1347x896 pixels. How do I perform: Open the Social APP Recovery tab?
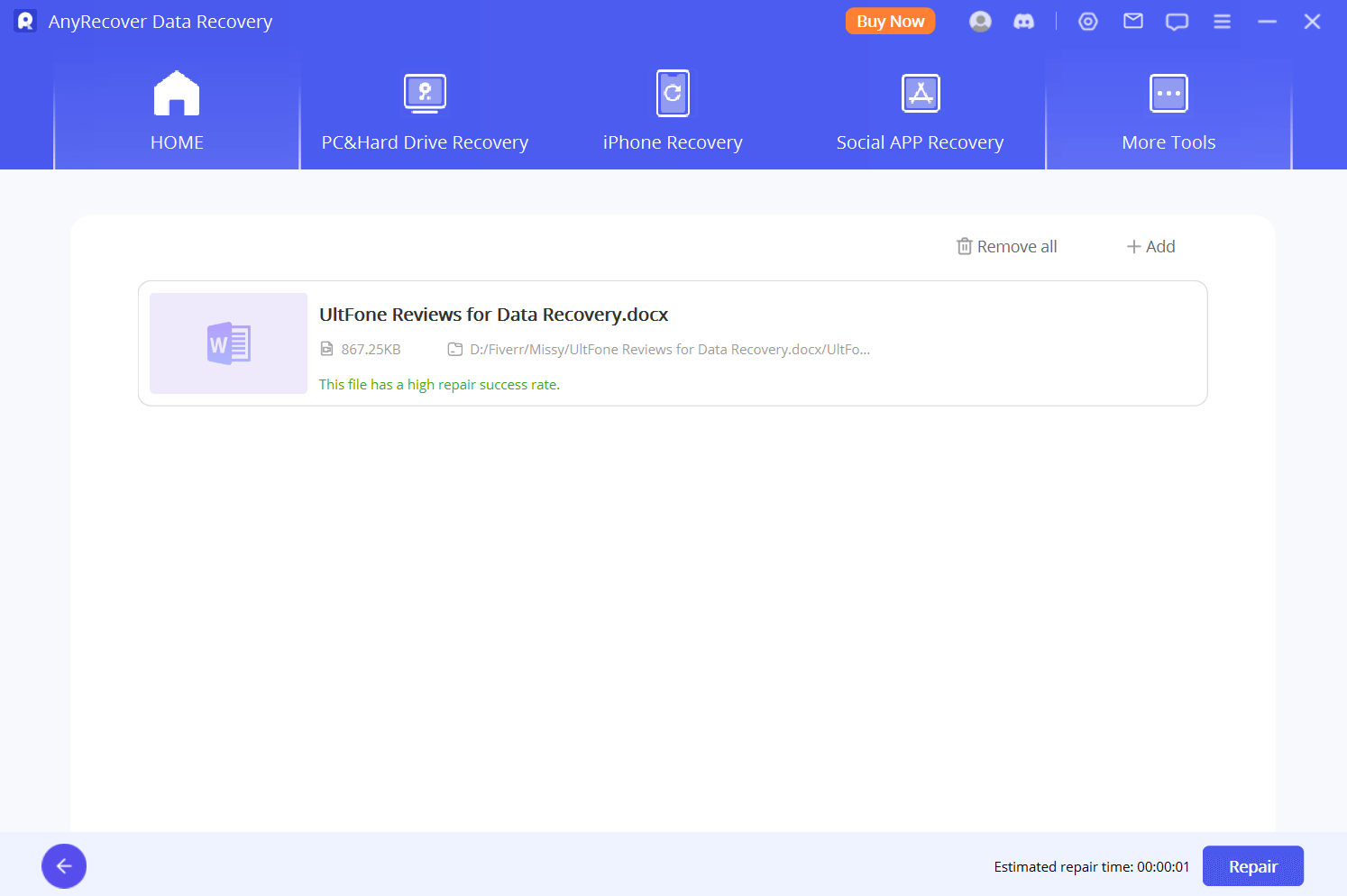click(920, 113)
